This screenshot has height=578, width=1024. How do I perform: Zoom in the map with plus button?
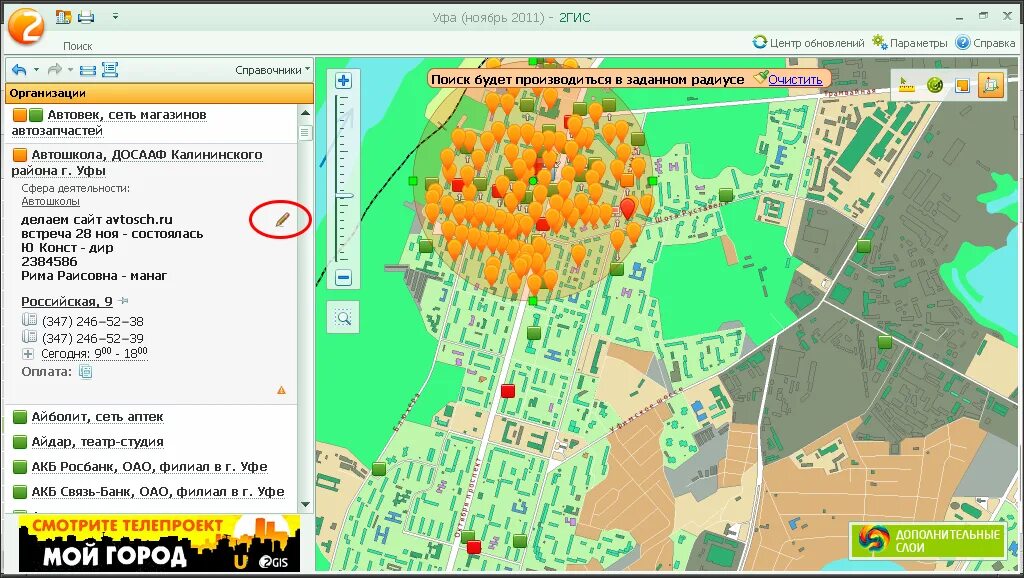click(x=344, y=81)
